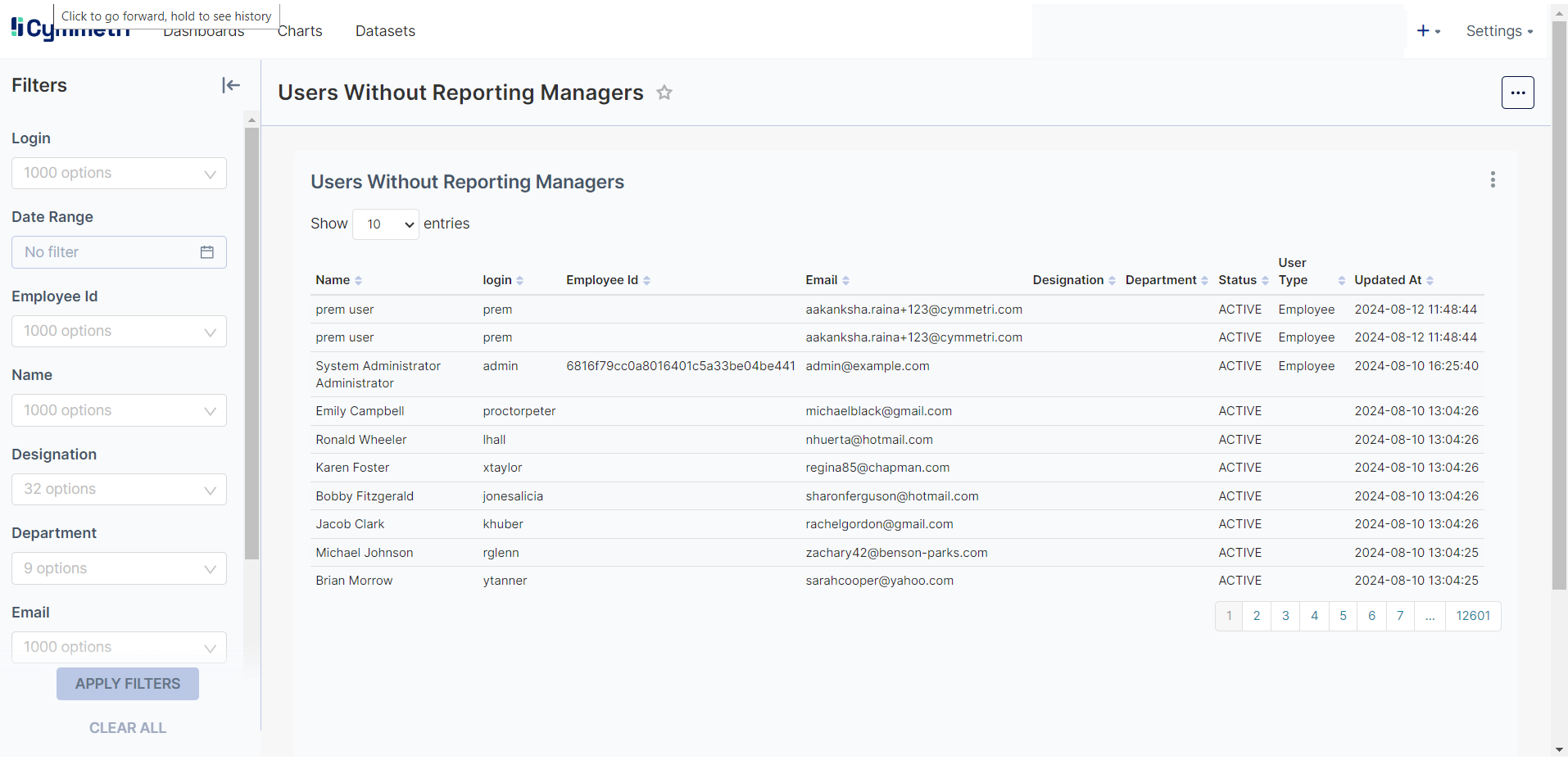
Task: Sort table by Updated At column
Action: 1430,281
